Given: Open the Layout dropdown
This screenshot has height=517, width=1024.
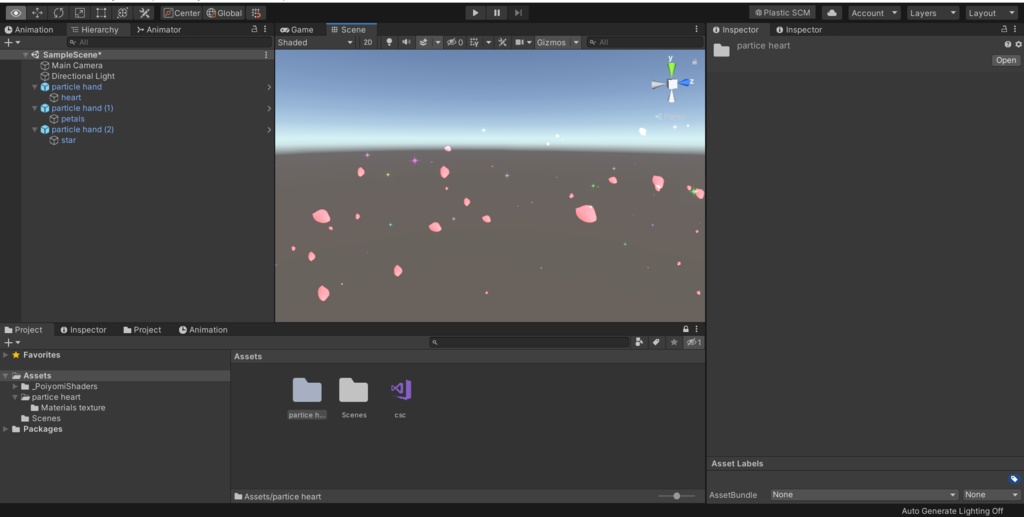Looking at the screenshot, I should pyautogui.click(x=991, y=13).
